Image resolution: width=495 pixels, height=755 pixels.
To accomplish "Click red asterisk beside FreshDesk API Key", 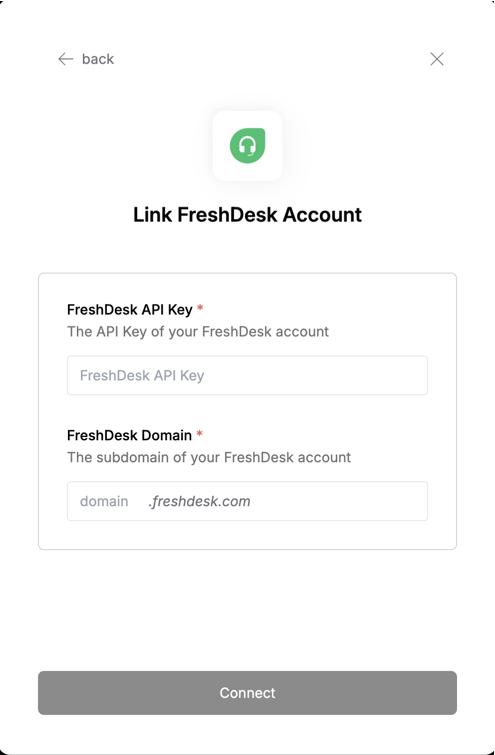I will click(200, 307).
